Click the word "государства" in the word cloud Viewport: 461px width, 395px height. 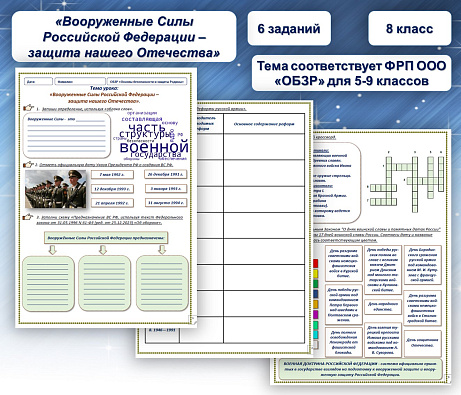coord(156,155)
